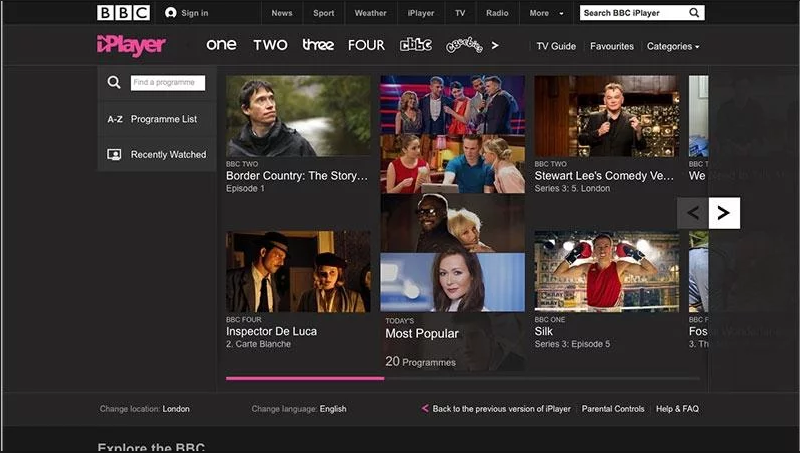This screenshot has height=453, width=800.
Task: Click the A-Z icon
Action: point(115,119)
